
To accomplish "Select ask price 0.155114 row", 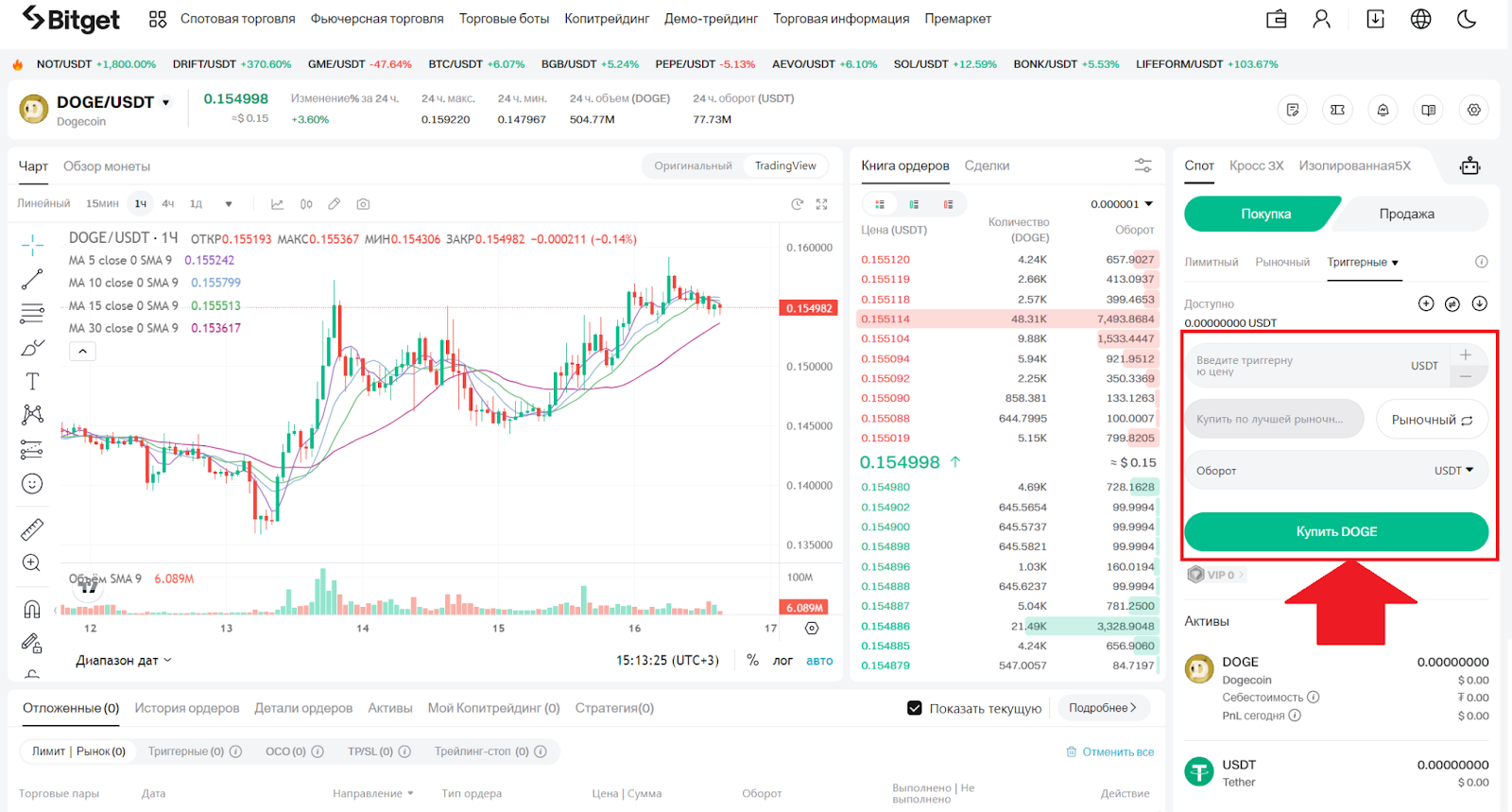I will click(1007, 320).
